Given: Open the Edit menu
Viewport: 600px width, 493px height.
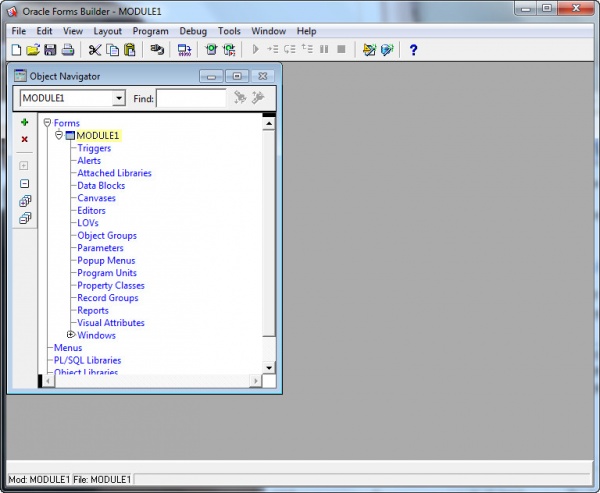Looking at the screenshot, I should click(x=44, y=31).
